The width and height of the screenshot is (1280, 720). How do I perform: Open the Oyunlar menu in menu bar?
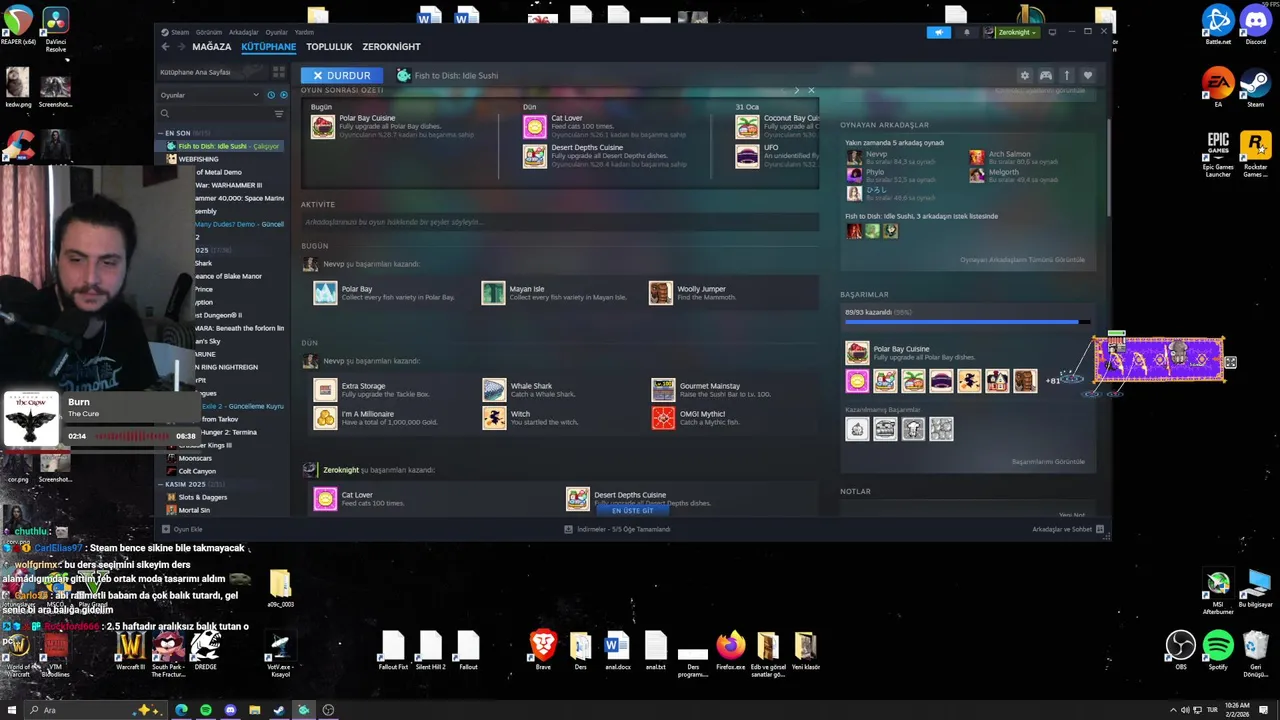tap(276, 32)
